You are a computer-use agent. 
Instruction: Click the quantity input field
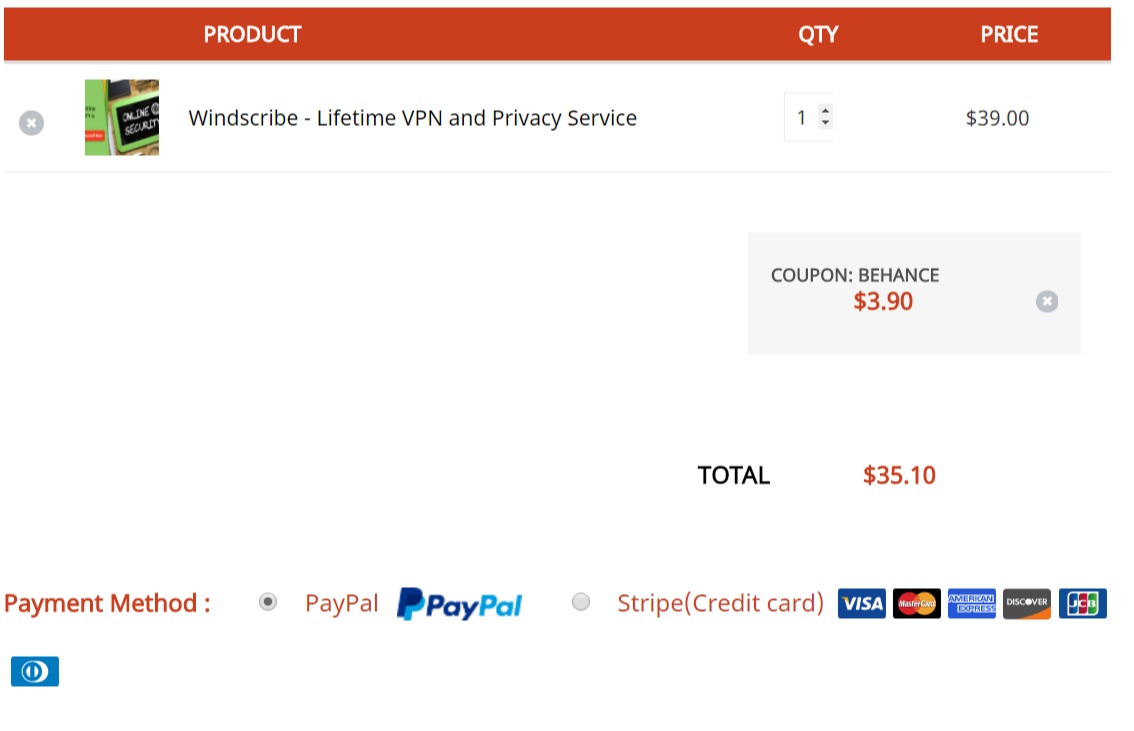[x=801, y=118]
